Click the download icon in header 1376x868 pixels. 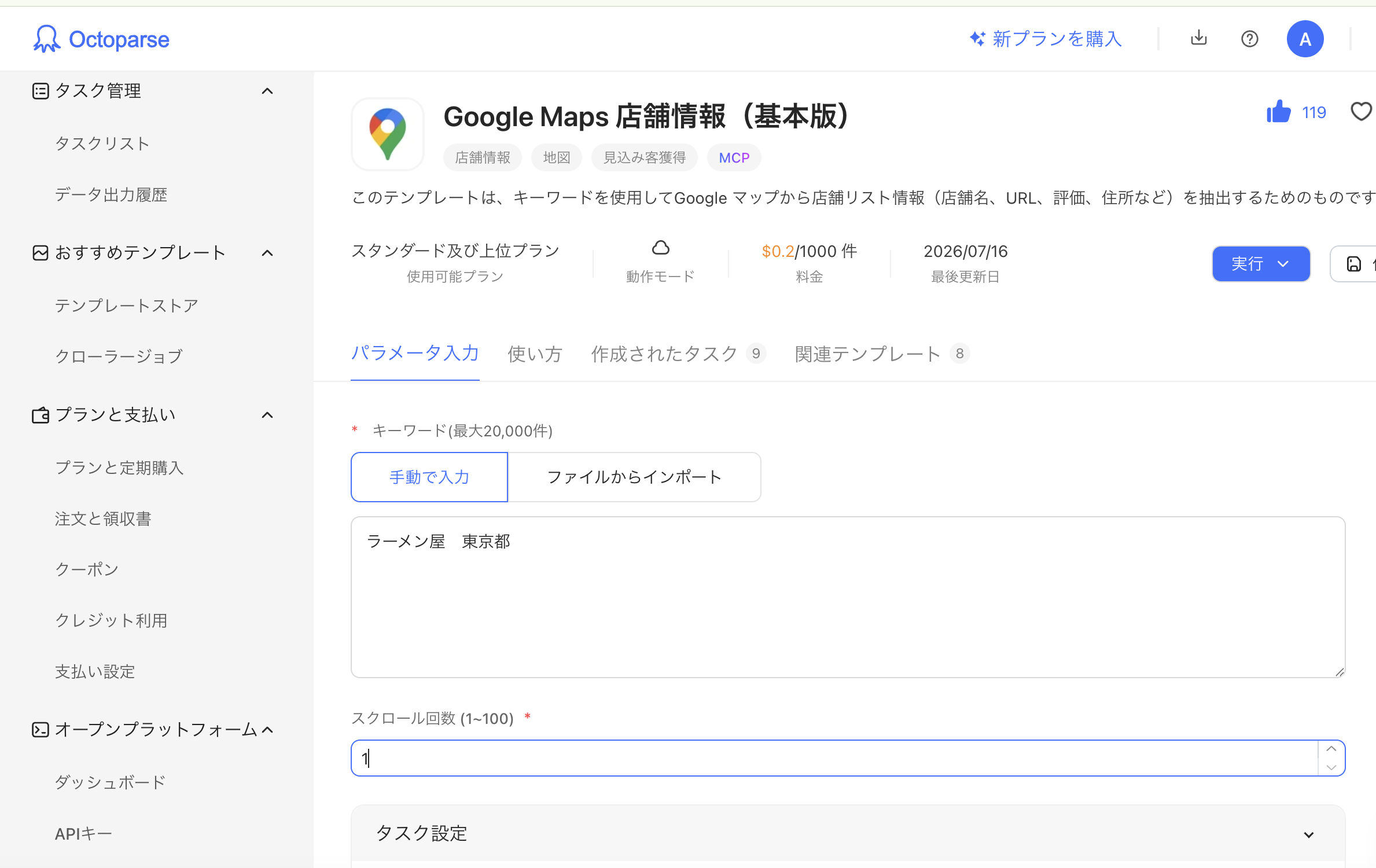pyautogui.click(x=1199, y=38)
